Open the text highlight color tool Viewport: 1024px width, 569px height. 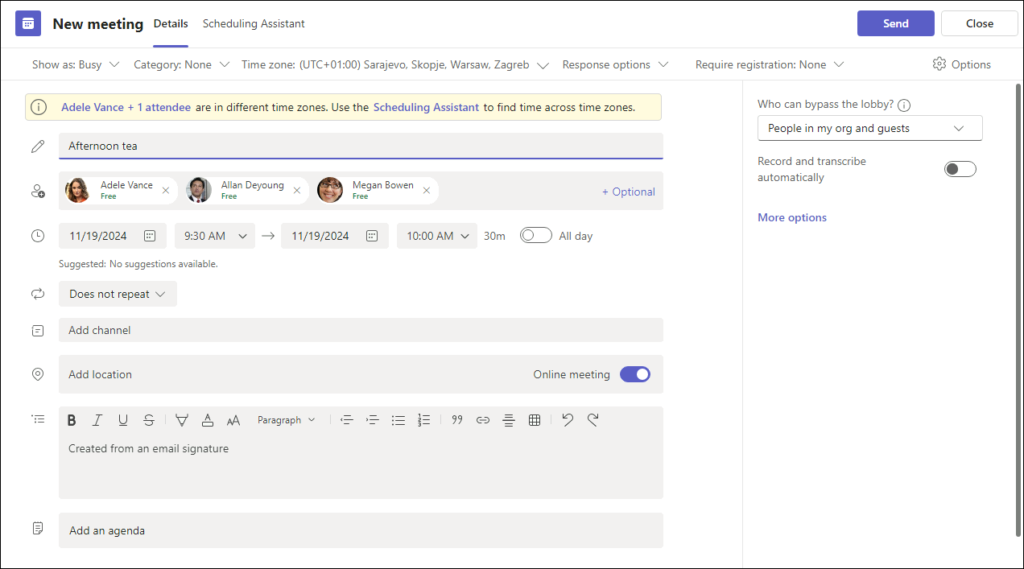(x=182, y=420)
